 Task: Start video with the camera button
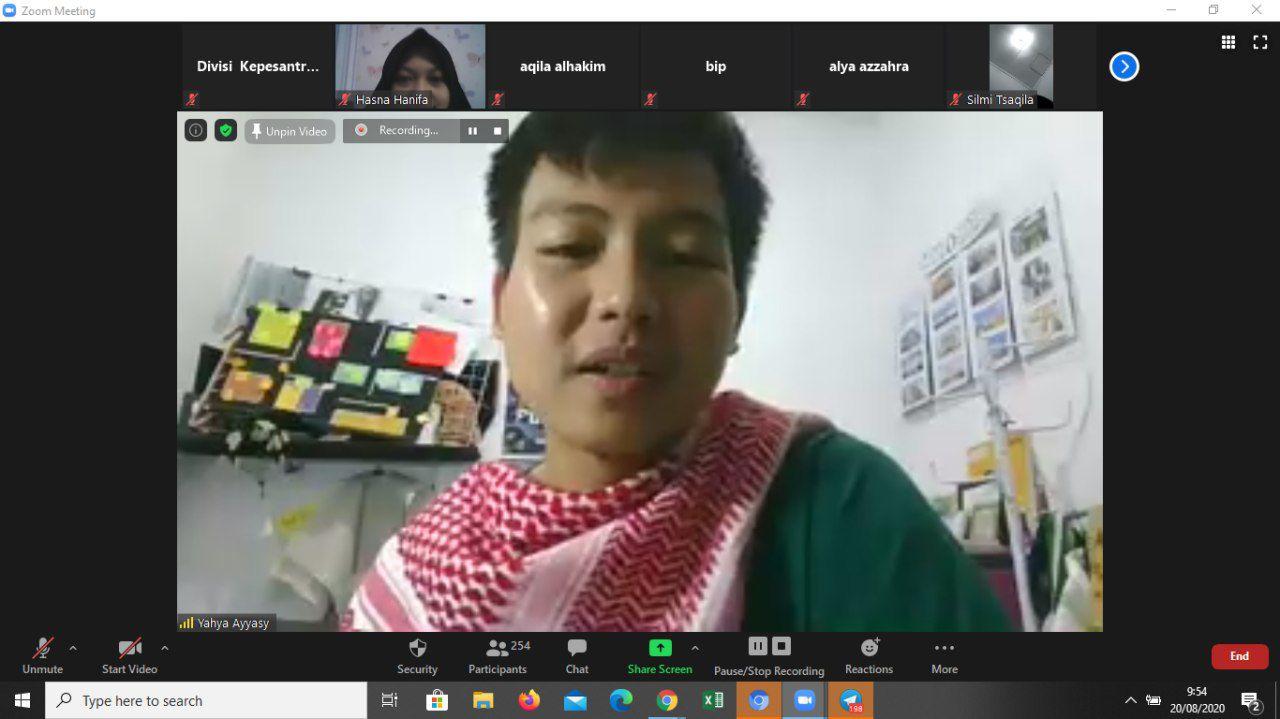click(129, 655)
